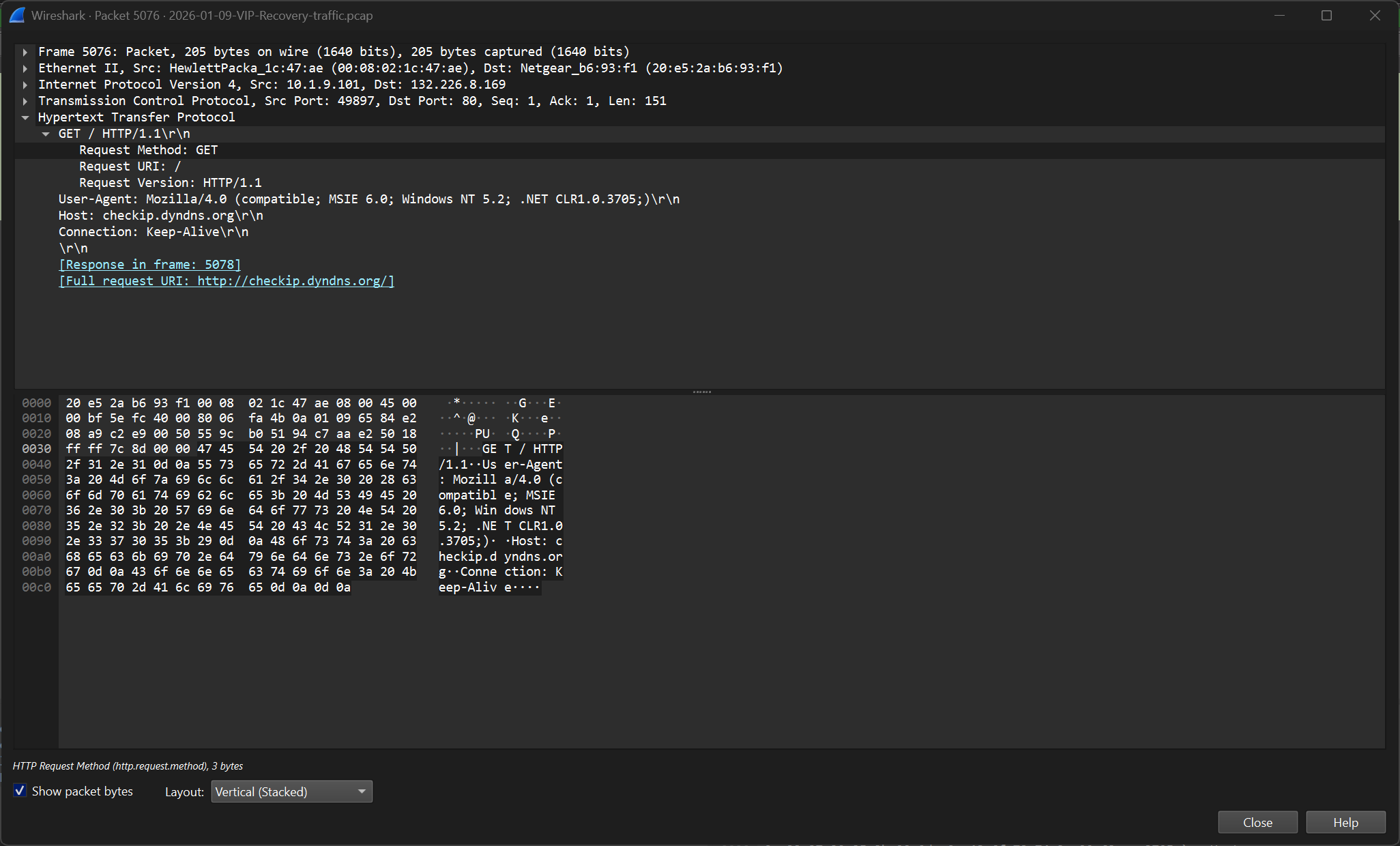Open the Layout dropdown showing Vertical (Stacked)
Viewport: 1400px width, 846px height.
(x=291, y=791)
